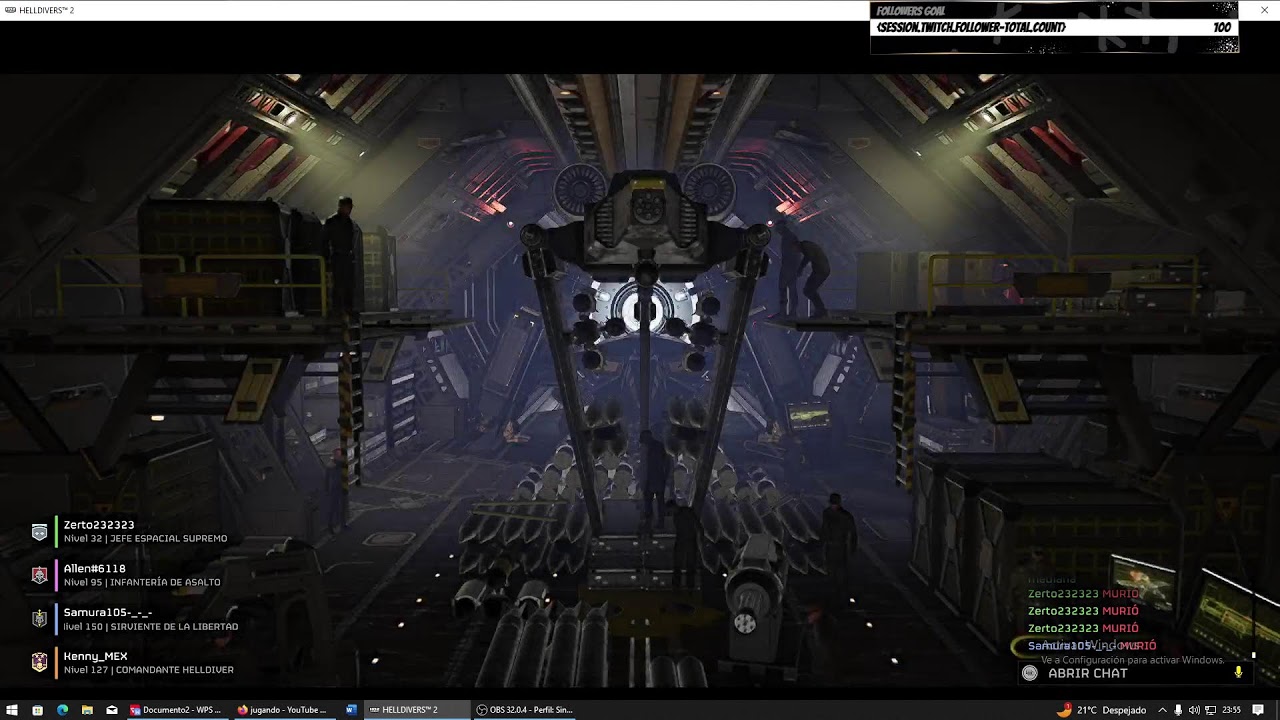This screenshot has width=1280, height=720.
Task: Click the FOLLOWERS GOAL overlay title
Action: pyautogui.click(x=911, y=11)
